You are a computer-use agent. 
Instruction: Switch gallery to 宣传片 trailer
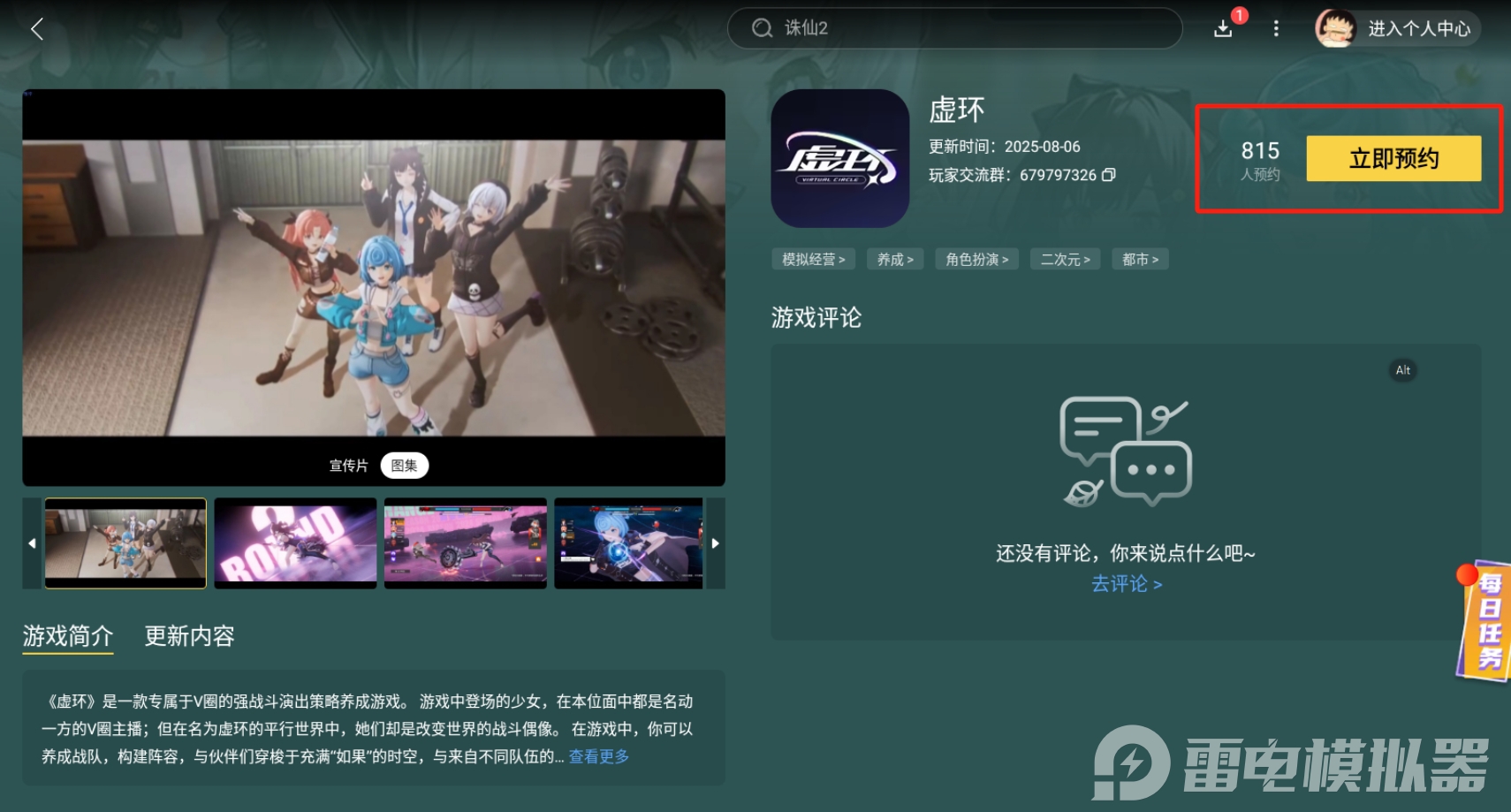[349, 466]
